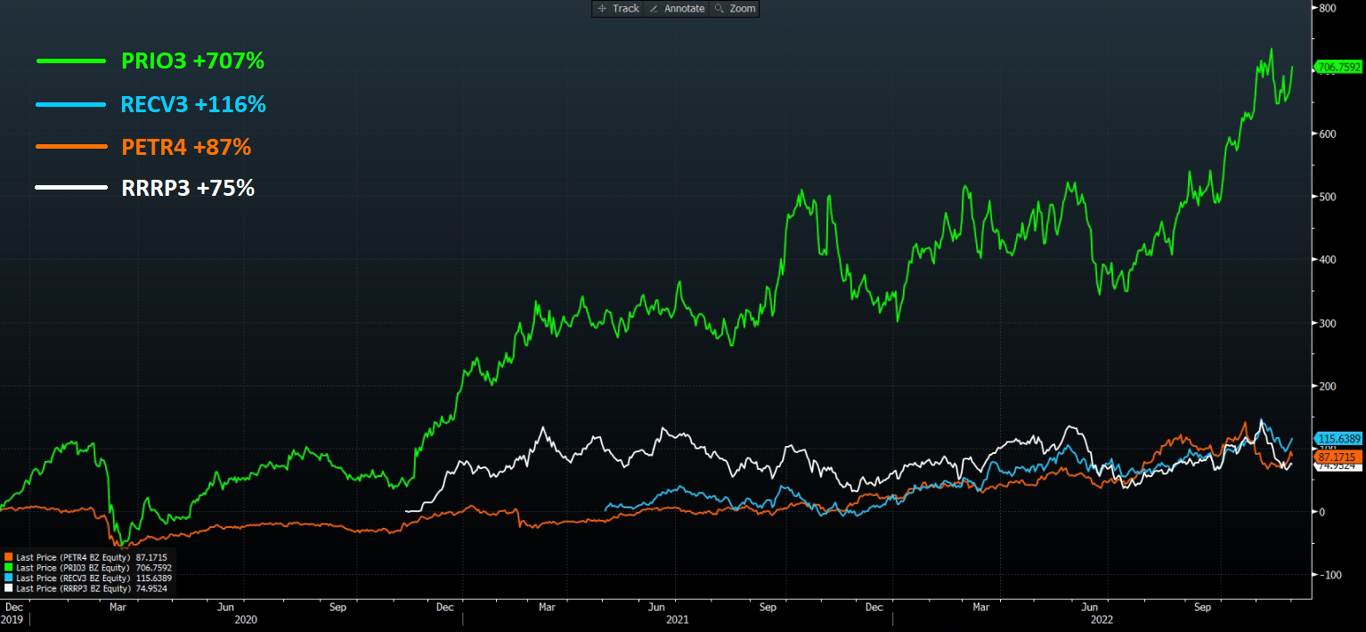Select the Zoom tool

point(735,8)
